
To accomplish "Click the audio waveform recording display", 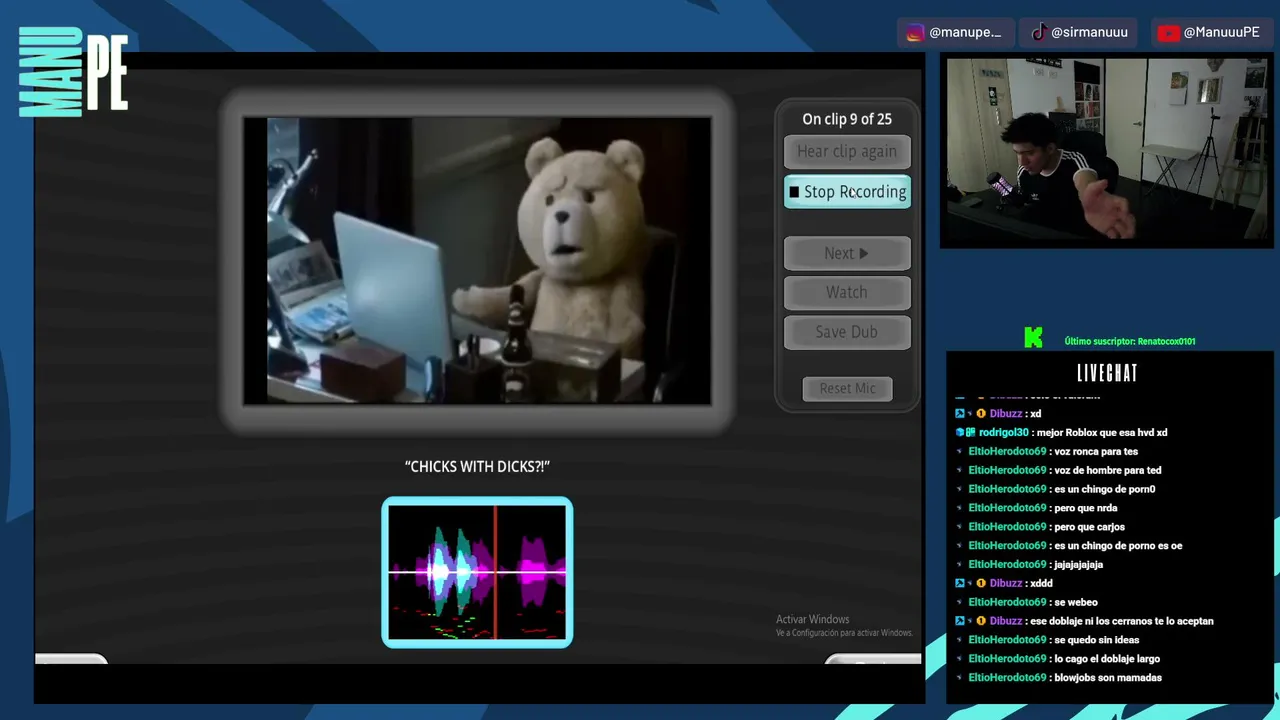I will pyautogui.click(x=477, y=572).
